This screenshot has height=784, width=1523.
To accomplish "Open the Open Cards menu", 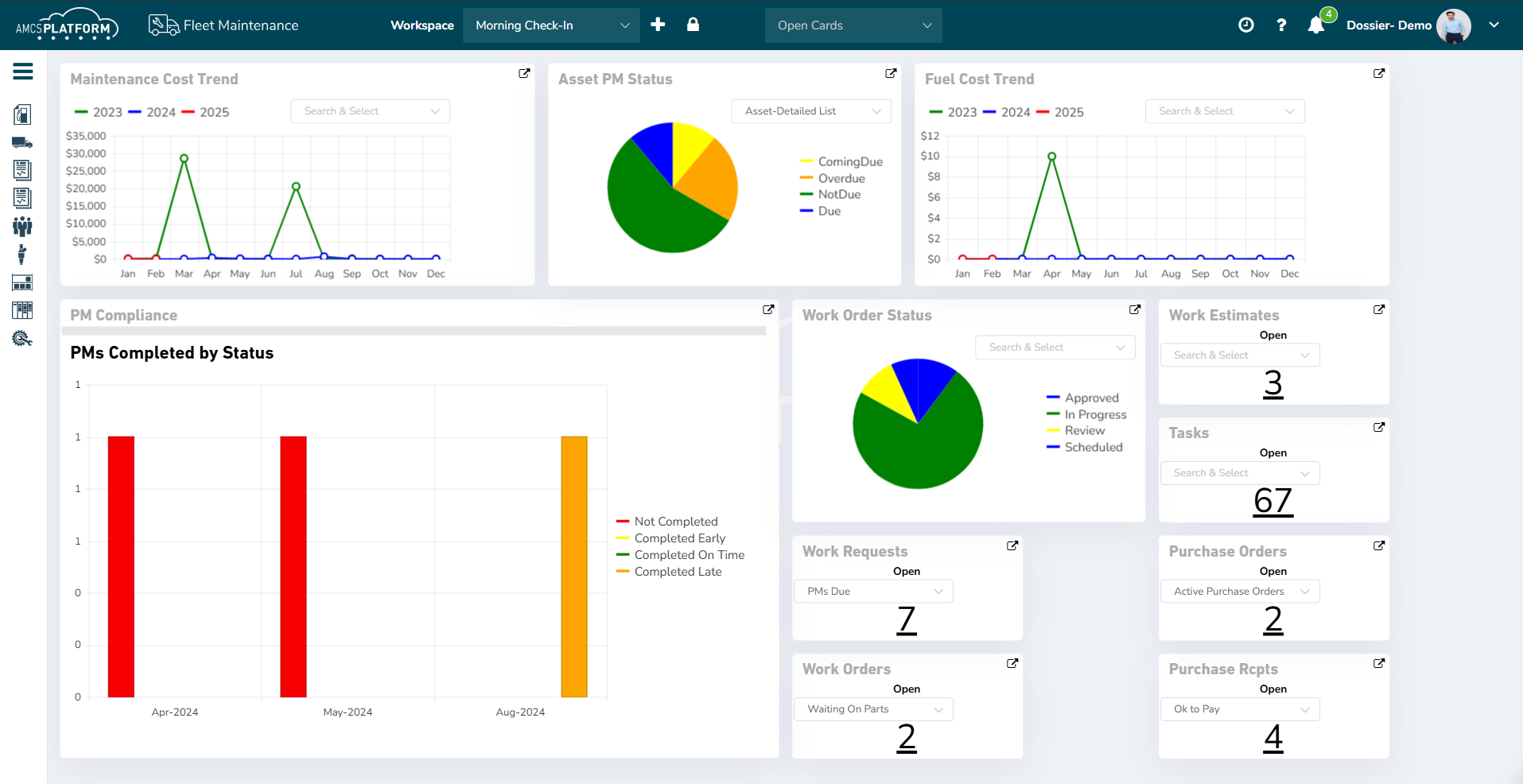I will [x=853, y=25].
